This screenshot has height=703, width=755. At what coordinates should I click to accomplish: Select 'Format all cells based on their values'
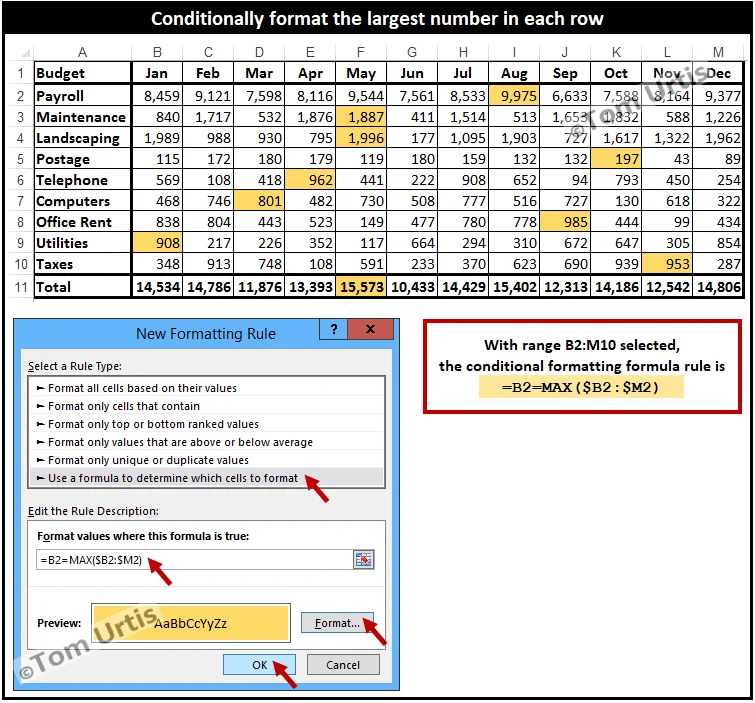coord(207,388)
